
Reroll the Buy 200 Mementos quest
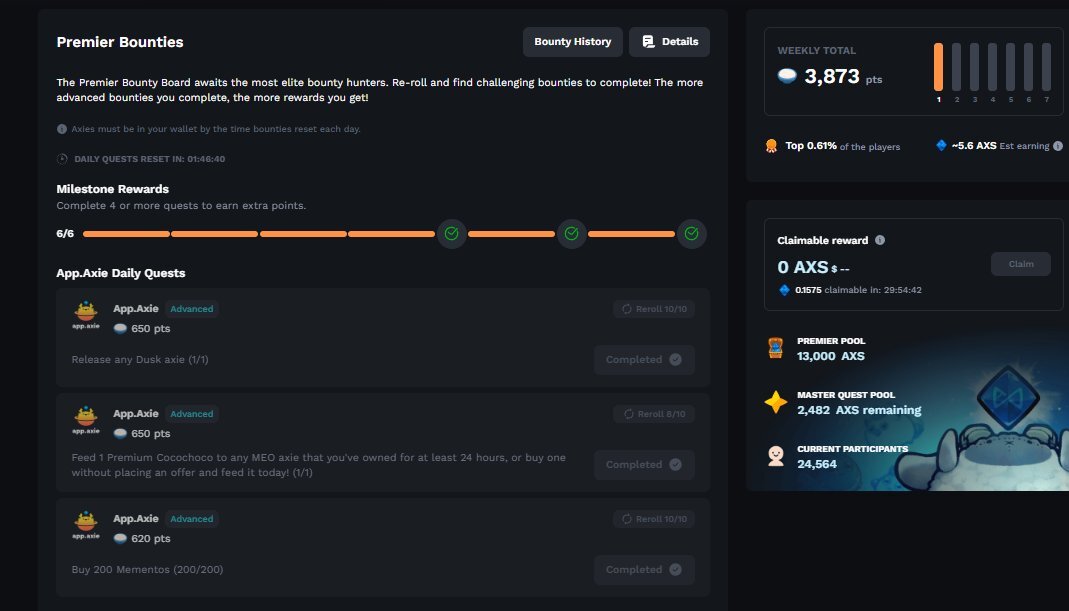coord(654,519)
